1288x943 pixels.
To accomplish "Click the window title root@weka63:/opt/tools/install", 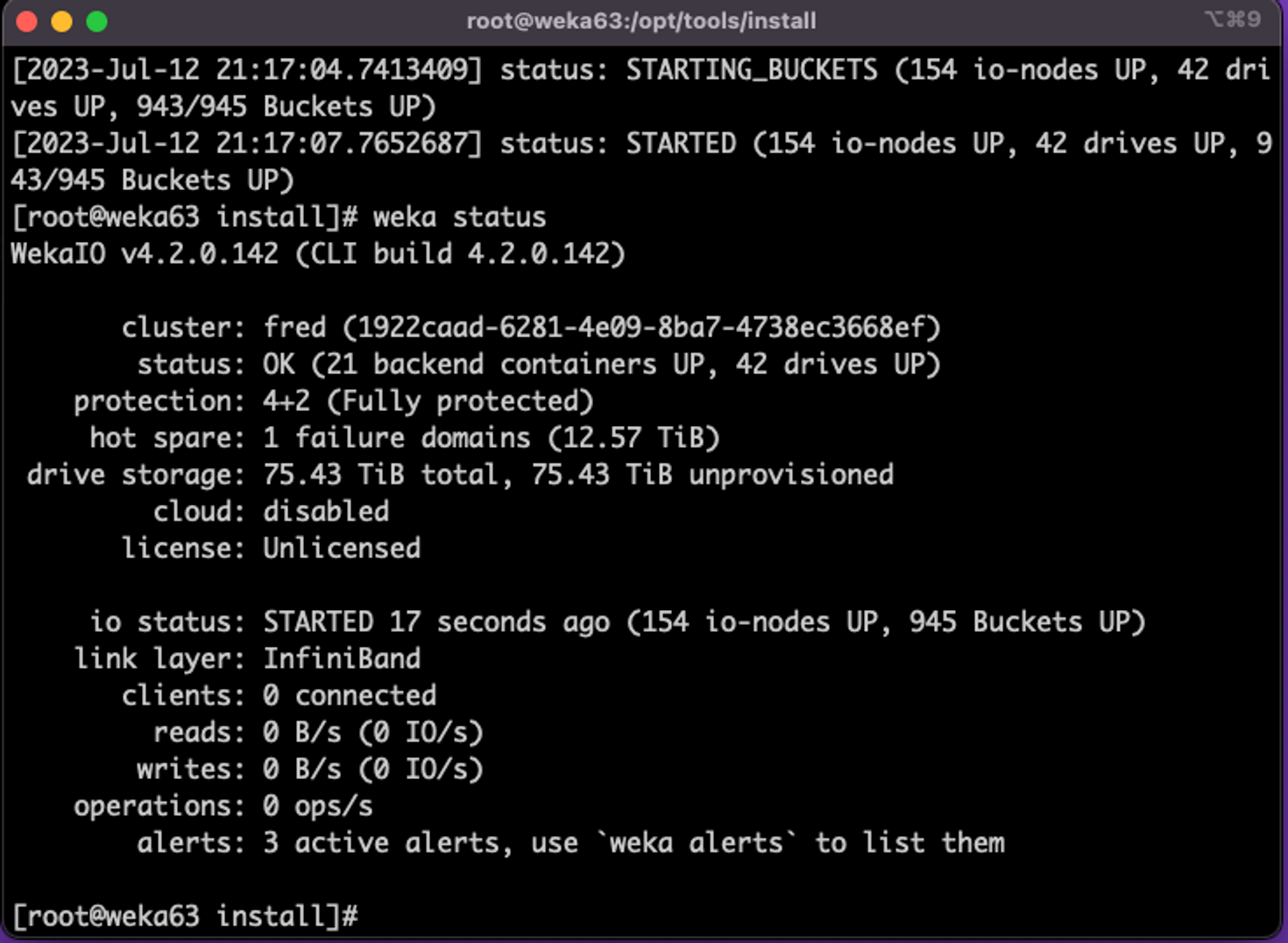I will 640,21.
